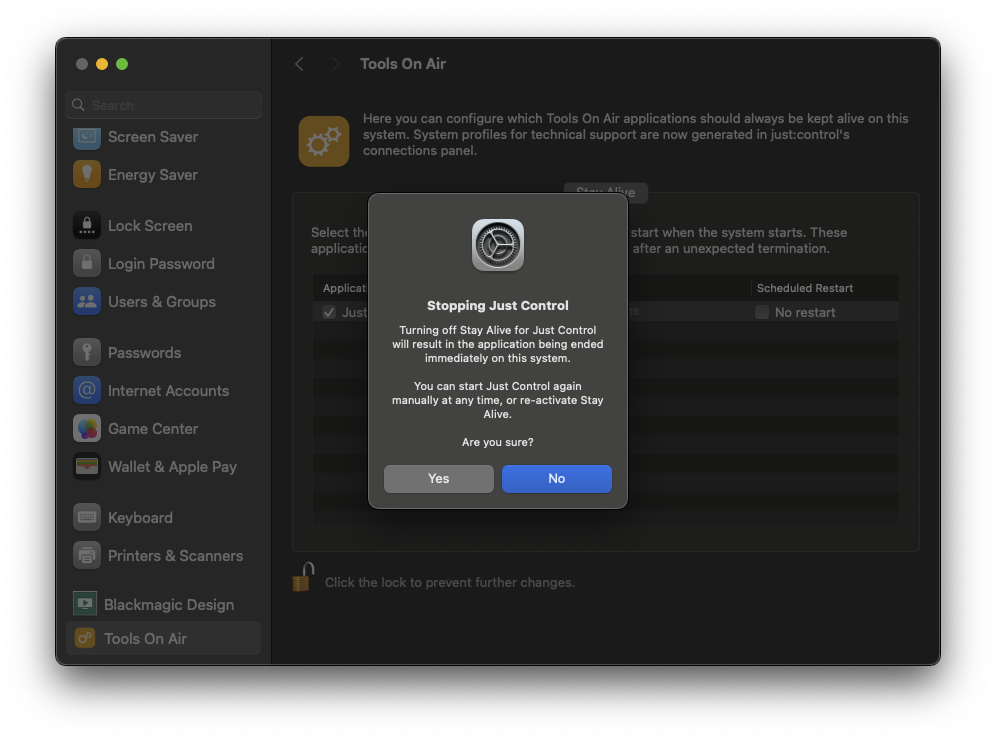Choose Game Center label
This screenshot has width=996, height=739.
pos(153,429)
